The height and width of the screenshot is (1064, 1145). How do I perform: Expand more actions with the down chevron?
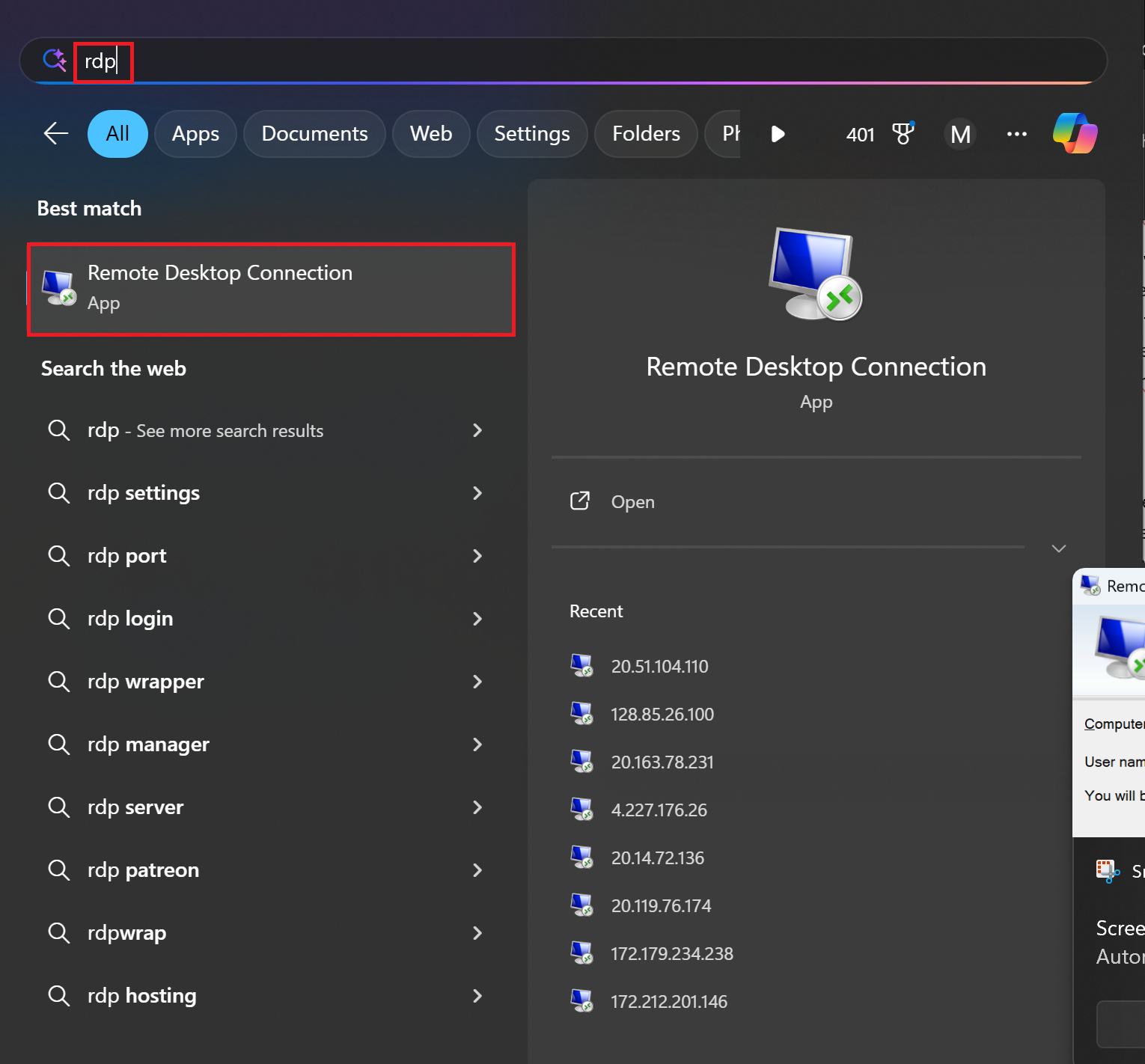pos(1058,548)
